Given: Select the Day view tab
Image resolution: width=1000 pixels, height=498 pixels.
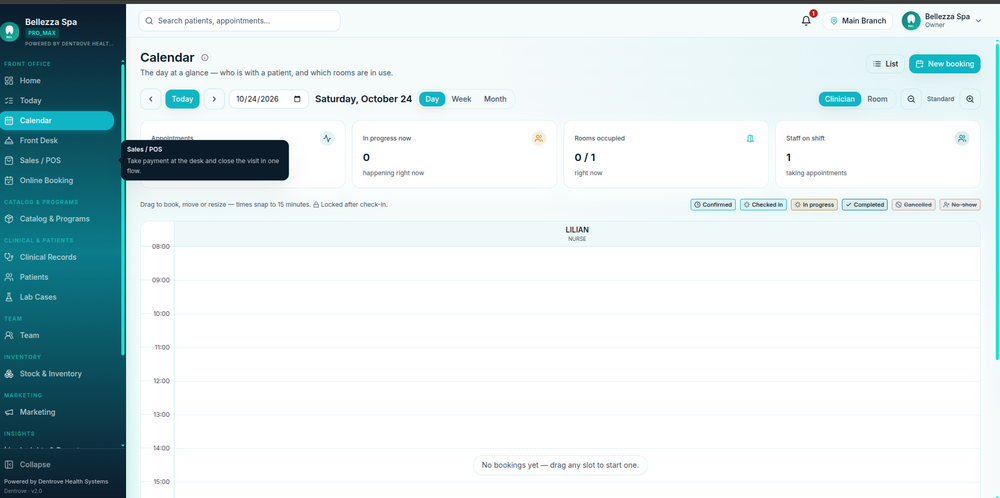Looking at the screenshot, I should 432,99.
